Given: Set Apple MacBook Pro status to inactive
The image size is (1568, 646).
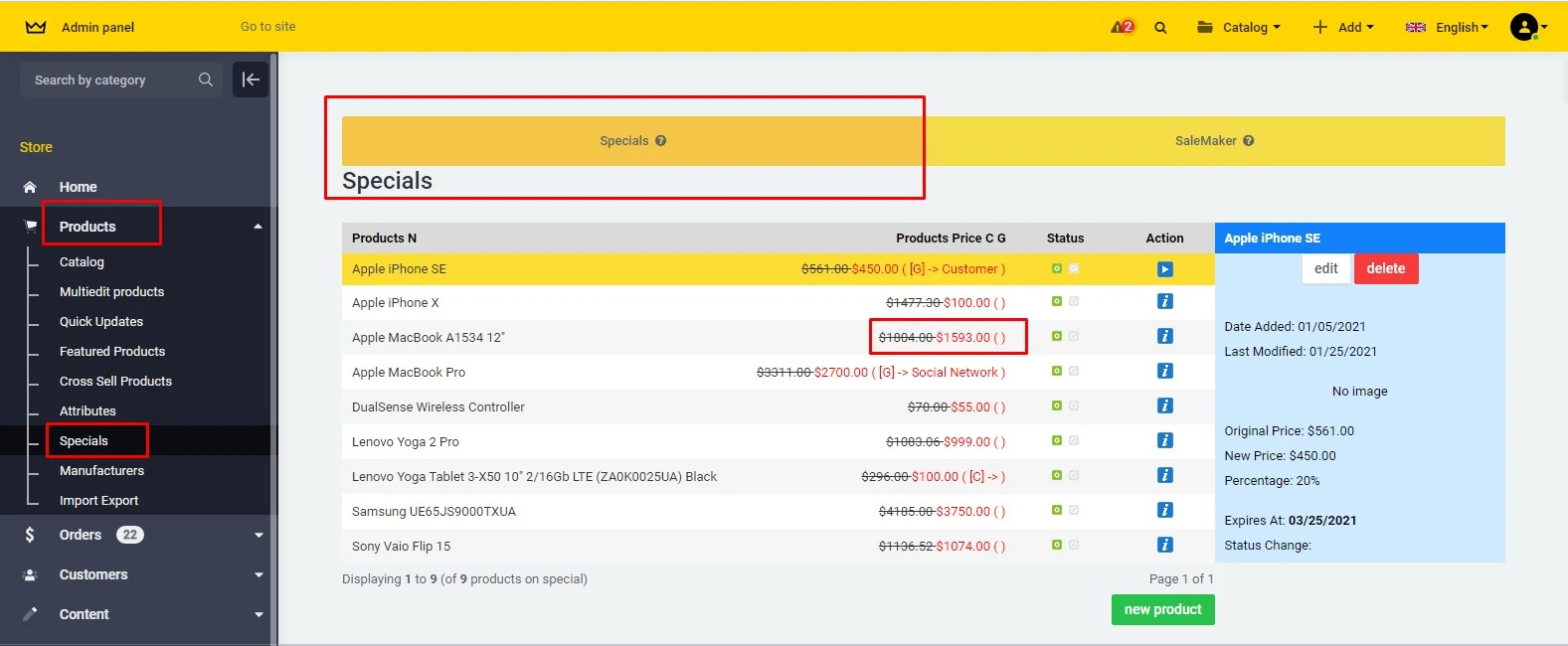Looking at the screenshot, I should (x=1074, y=372).
